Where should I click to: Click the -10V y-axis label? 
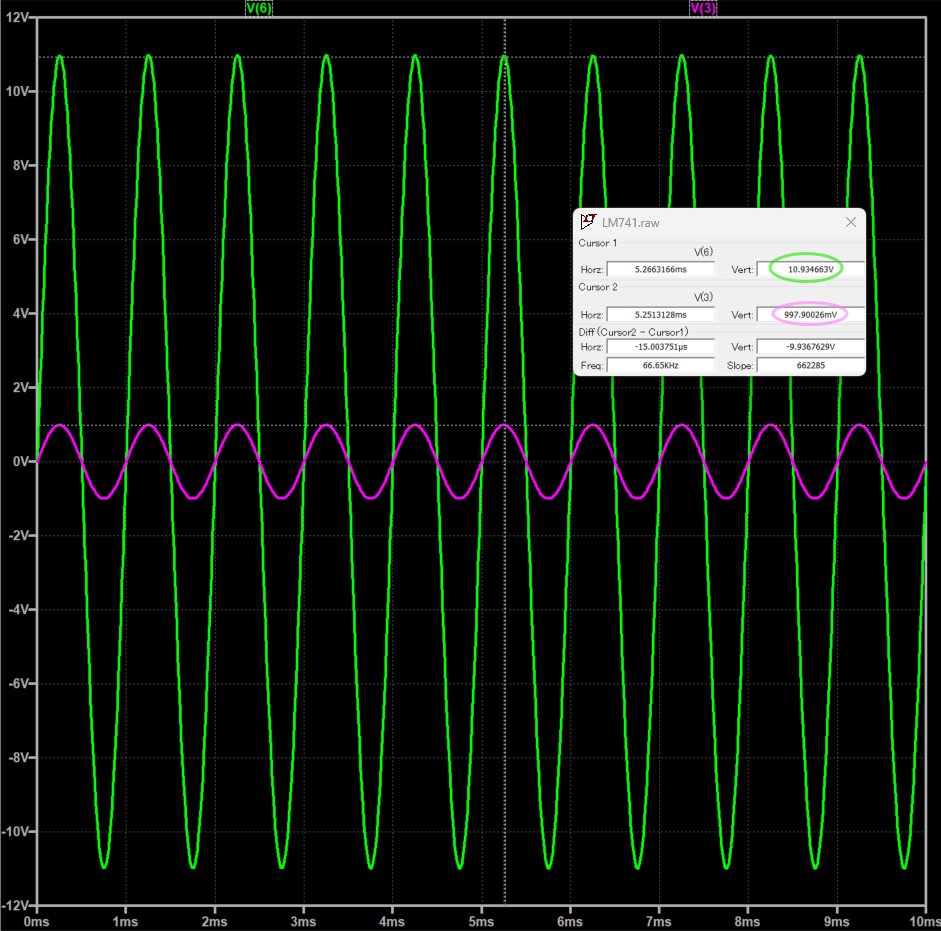coord(15,831)
